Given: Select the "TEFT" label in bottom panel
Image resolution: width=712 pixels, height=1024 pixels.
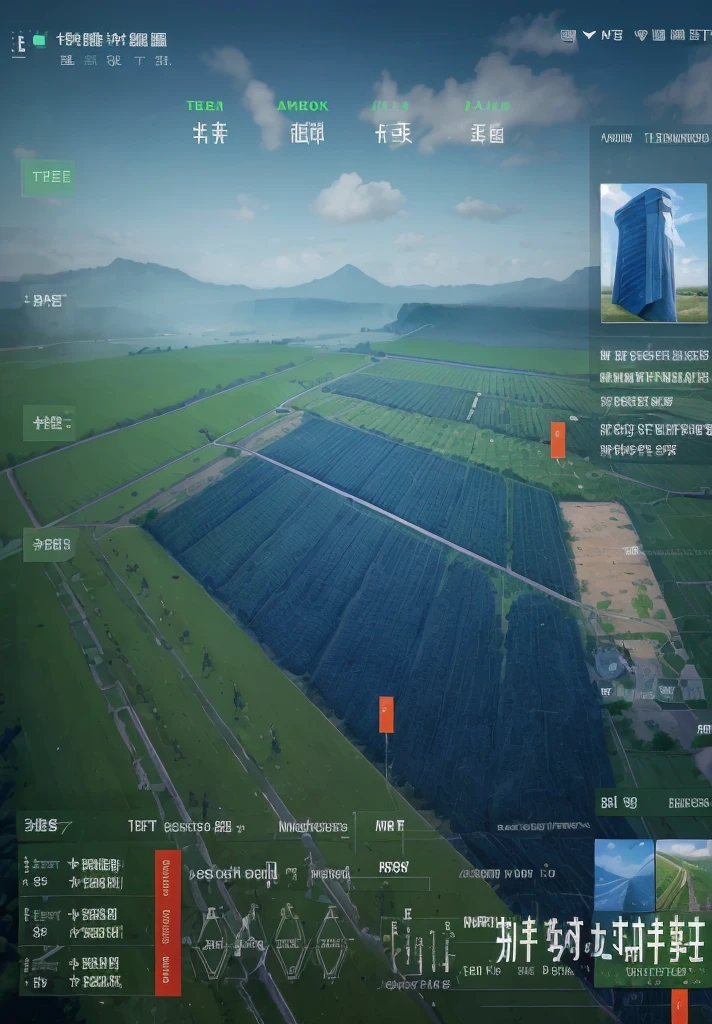Looking at the screenshot, I should tap(142, 827).
